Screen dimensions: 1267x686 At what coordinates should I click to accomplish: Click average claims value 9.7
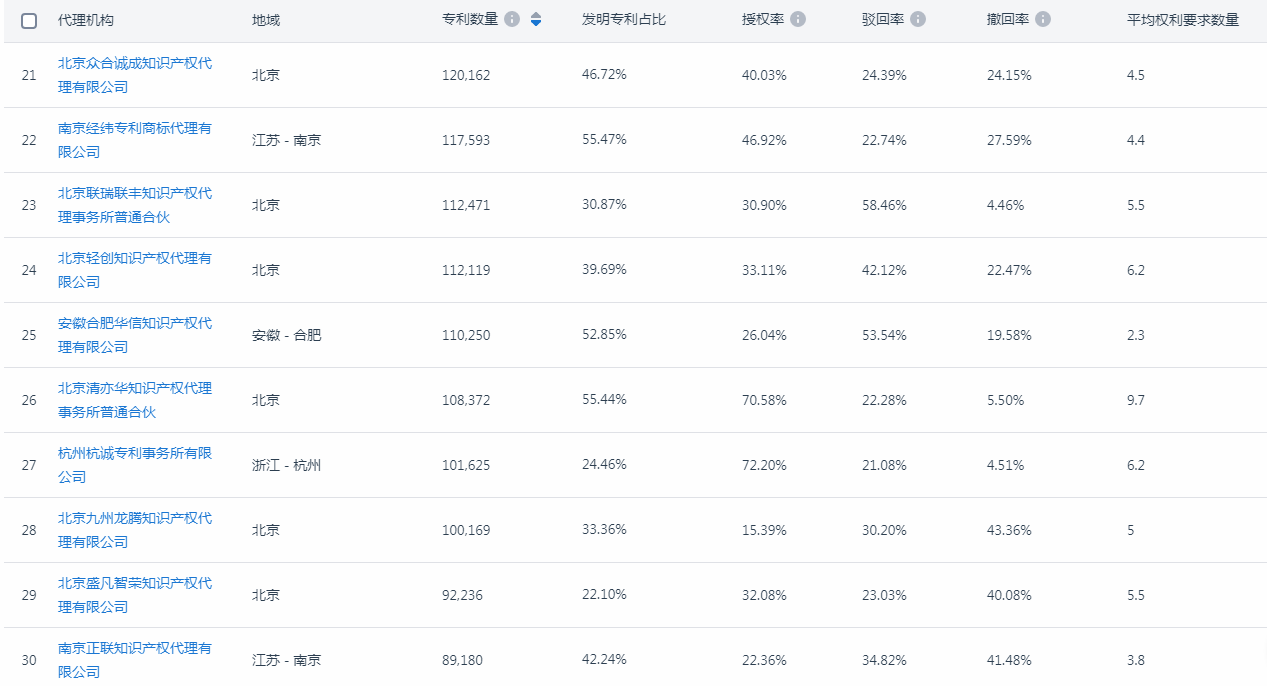(1136, 400)
